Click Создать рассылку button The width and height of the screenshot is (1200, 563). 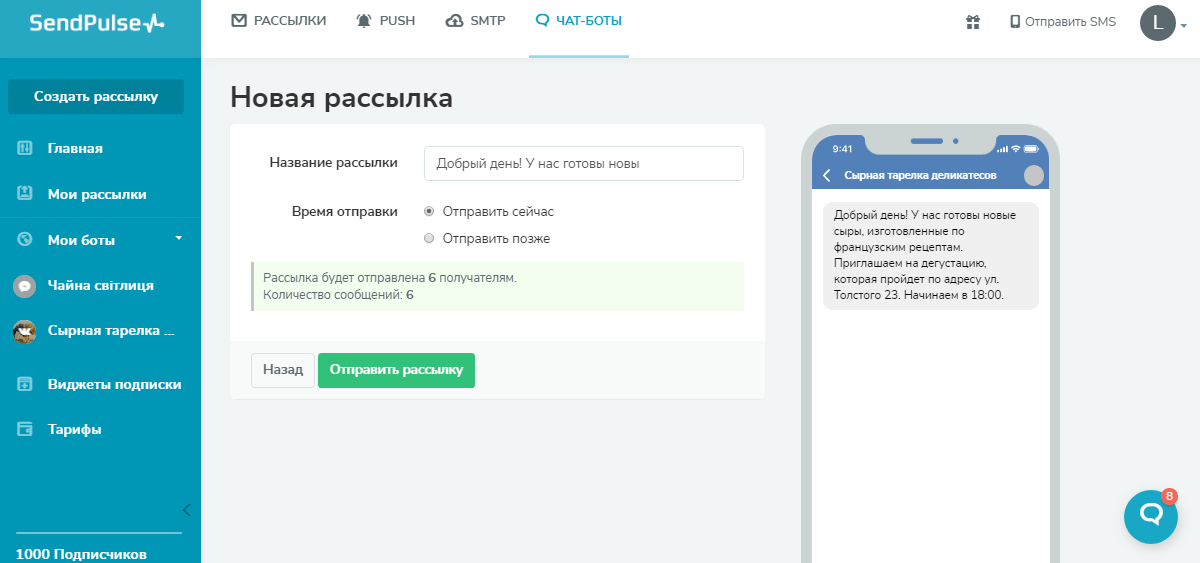point(96,97)
